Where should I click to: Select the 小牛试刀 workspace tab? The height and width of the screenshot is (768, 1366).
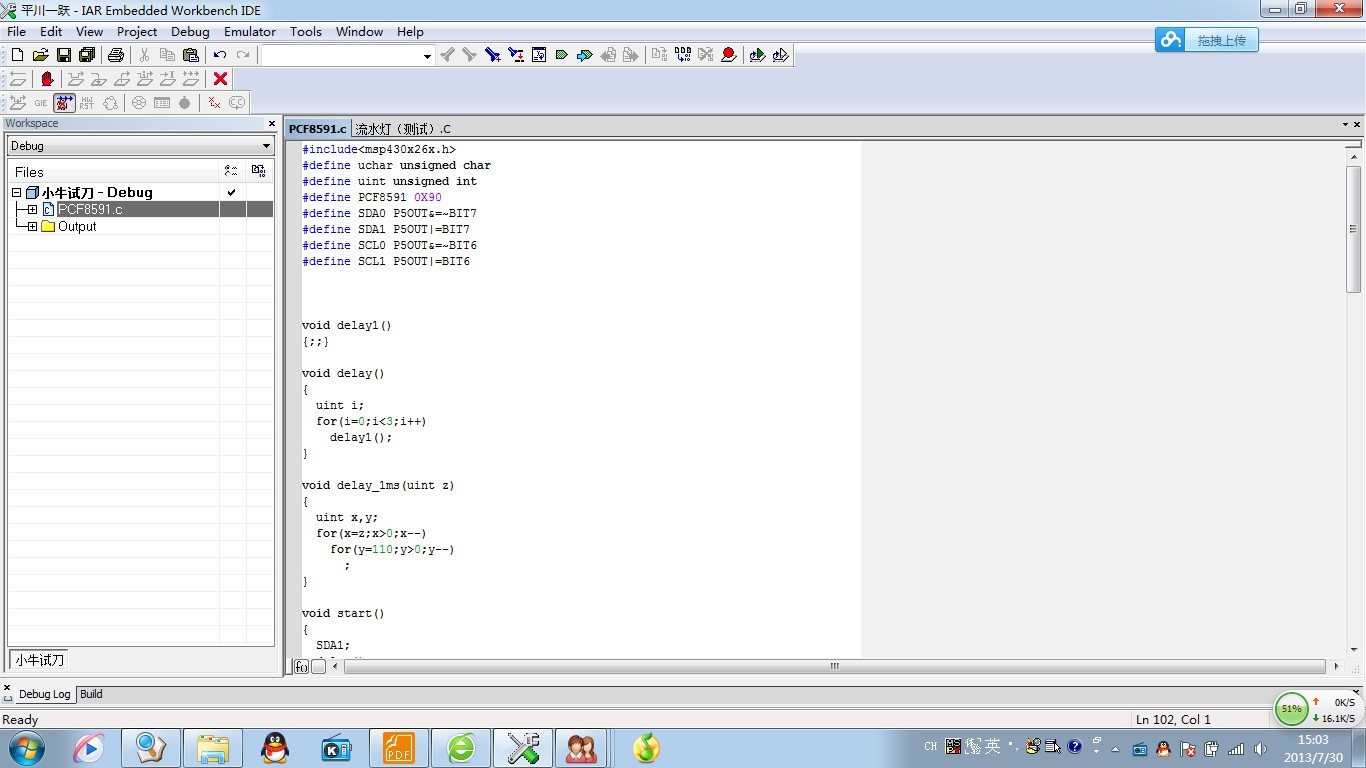coord(39,660)
